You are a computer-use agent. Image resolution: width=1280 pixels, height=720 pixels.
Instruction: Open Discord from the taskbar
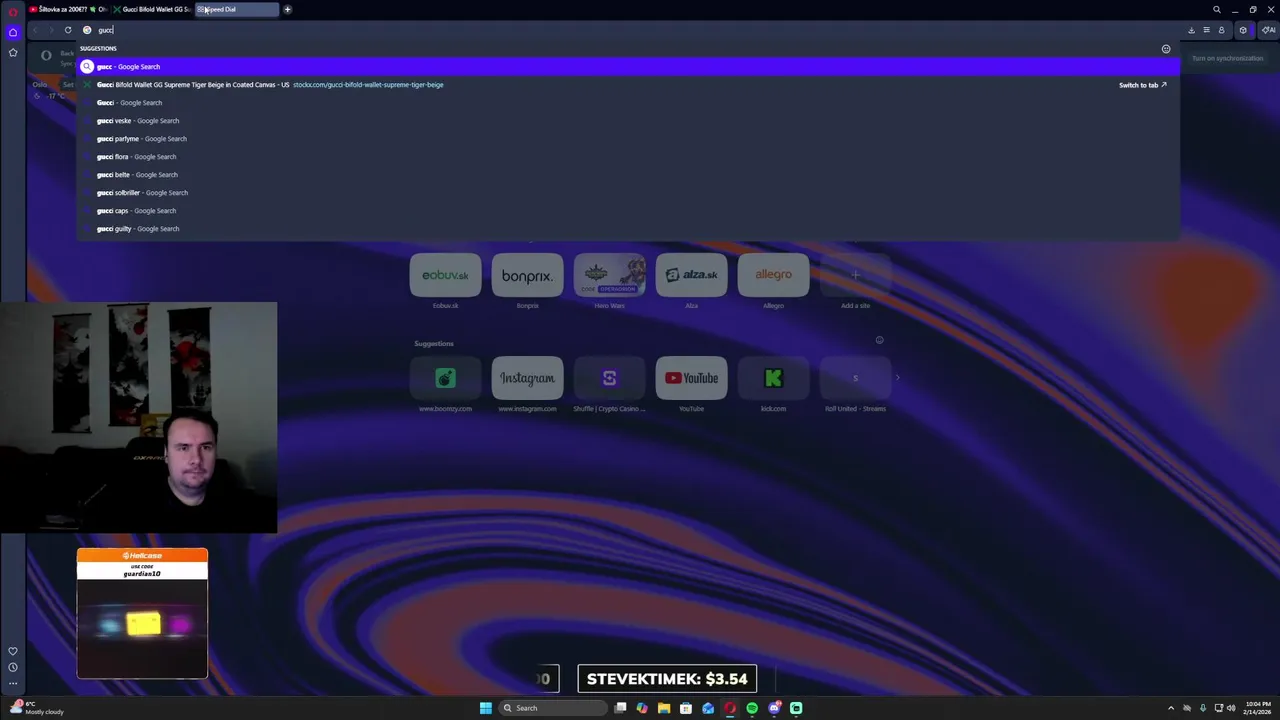(774, 708)
